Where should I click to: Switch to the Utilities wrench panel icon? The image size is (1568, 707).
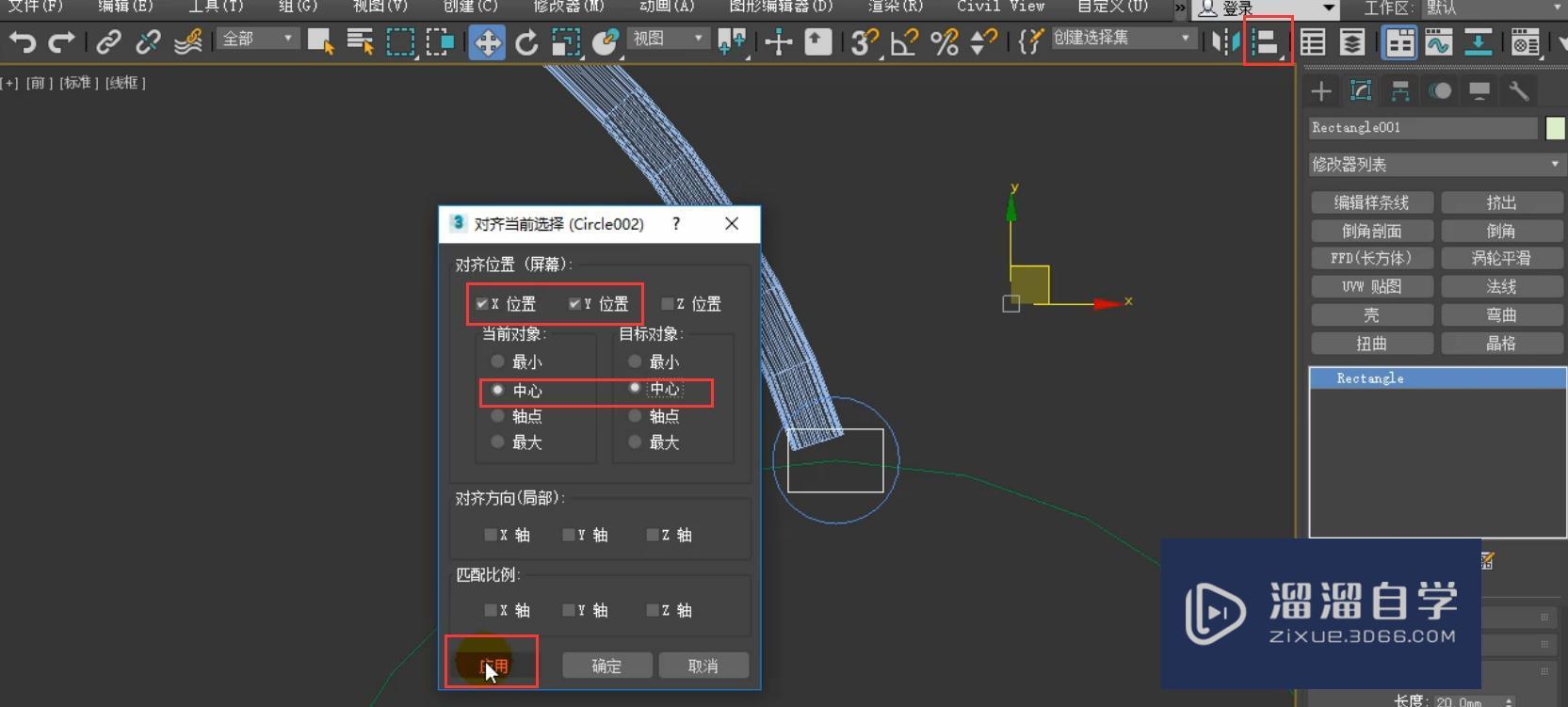[x=1518, y=91]
